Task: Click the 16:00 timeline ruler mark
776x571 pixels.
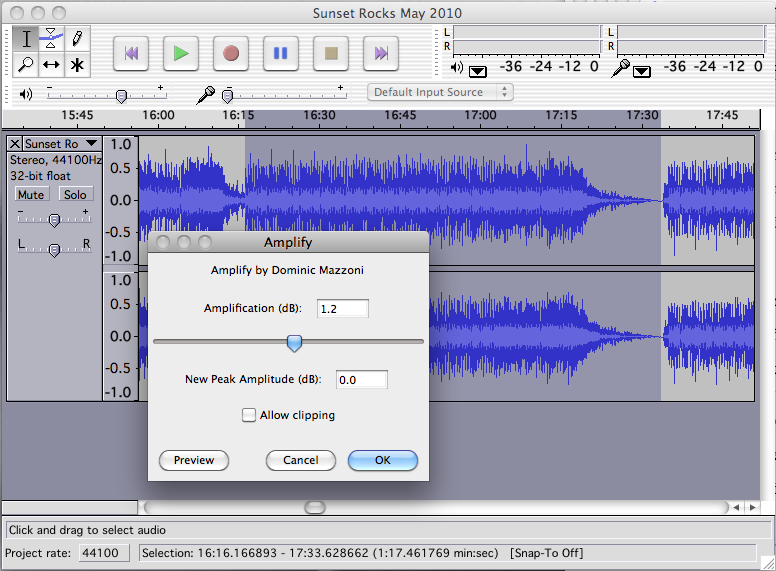Action: pos(158,115)
